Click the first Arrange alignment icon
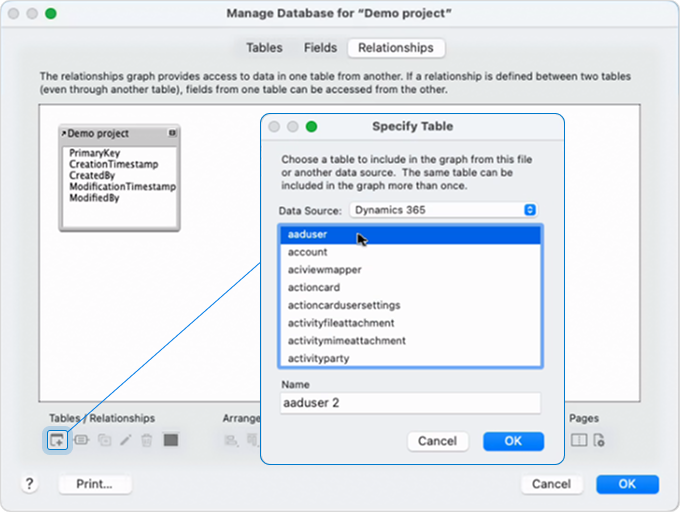This screenshot has width=680, height=512. click(x=231, y=440)
